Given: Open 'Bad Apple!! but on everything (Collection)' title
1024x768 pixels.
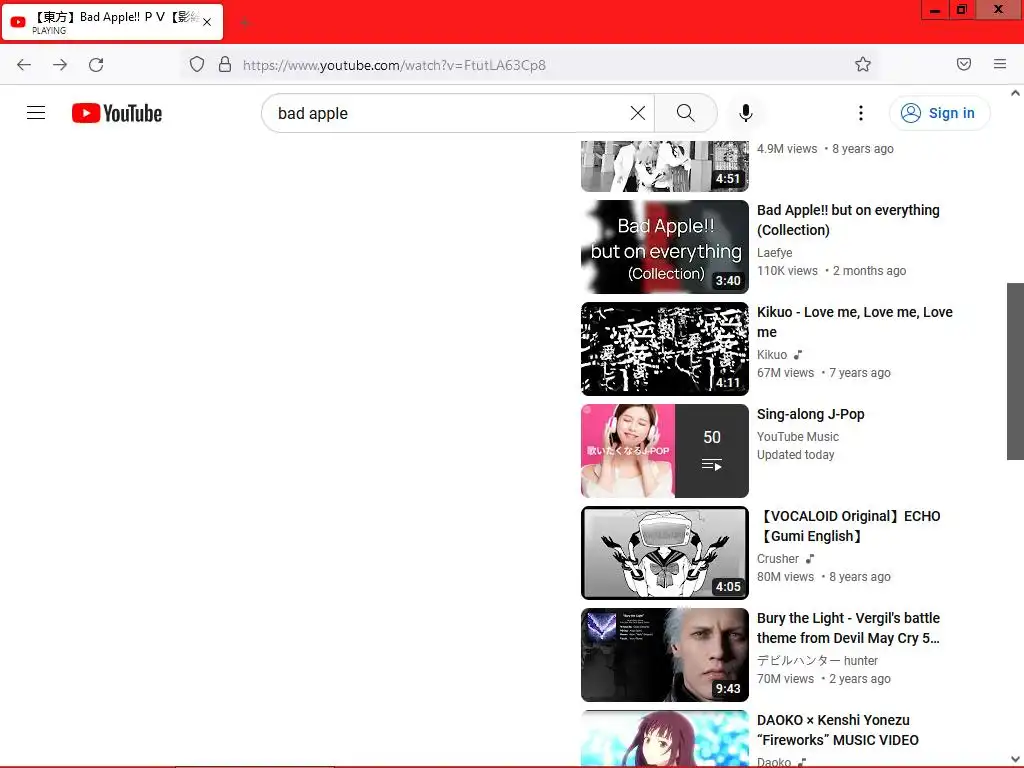Looking at the screenshot, I should (x=848, y=220).
